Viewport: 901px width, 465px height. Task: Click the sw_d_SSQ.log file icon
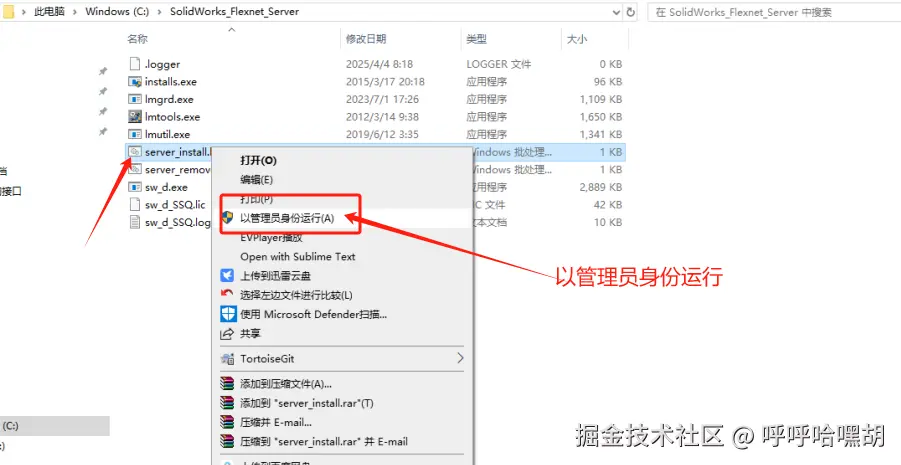click(x=134, y=222)
